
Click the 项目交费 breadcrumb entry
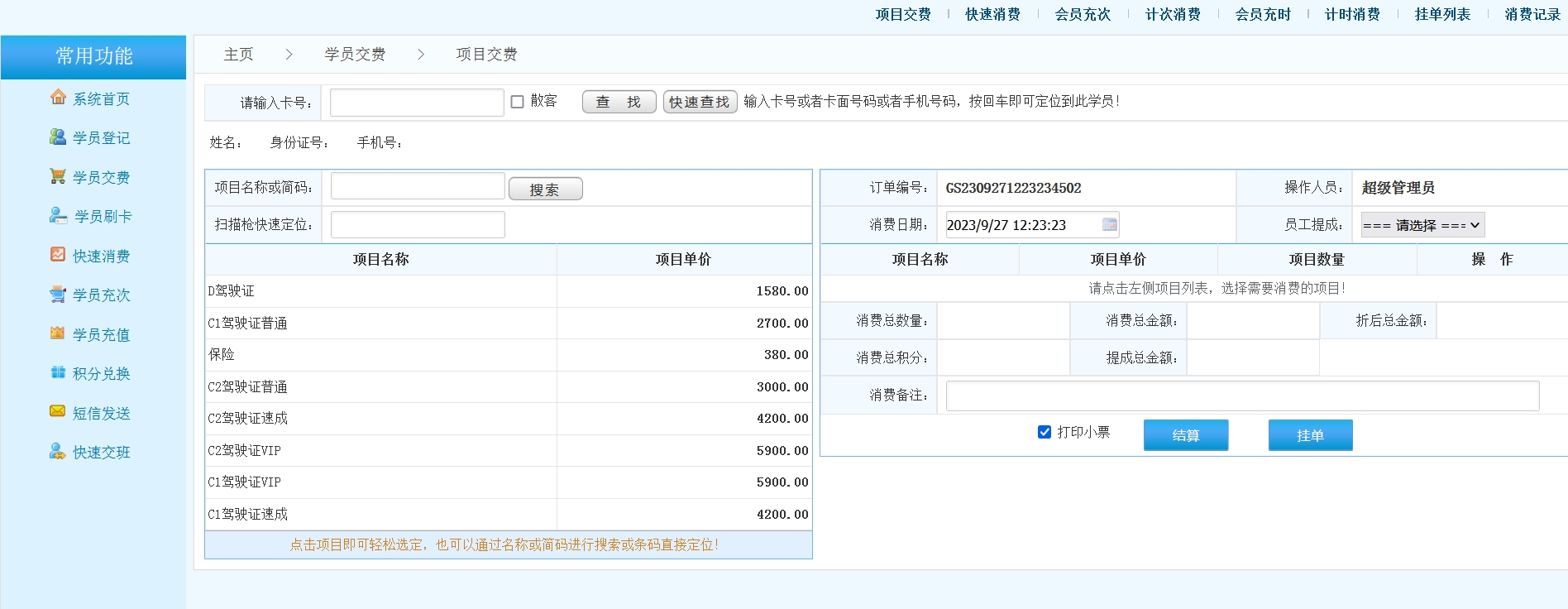pos(486,55)
